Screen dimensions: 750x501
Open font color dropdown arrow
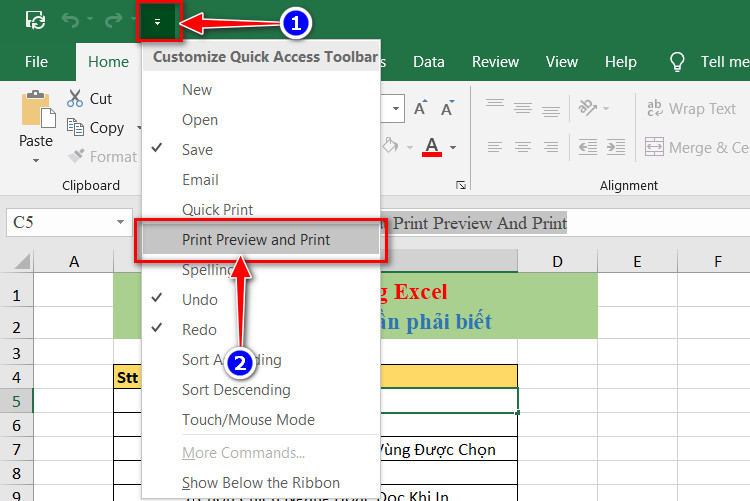point(452,147)
